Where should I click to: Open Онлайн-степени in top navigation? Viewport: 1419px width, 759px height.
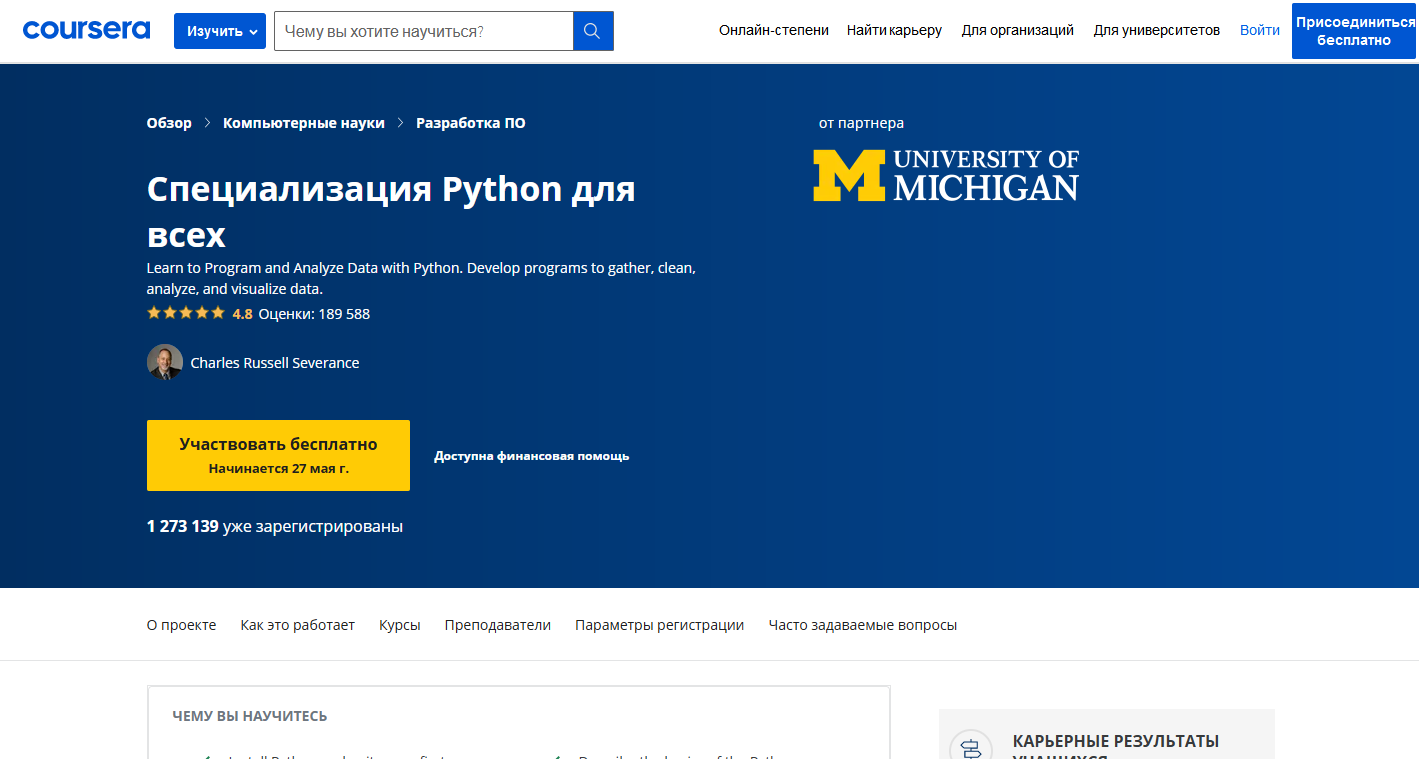click(773, 30)
